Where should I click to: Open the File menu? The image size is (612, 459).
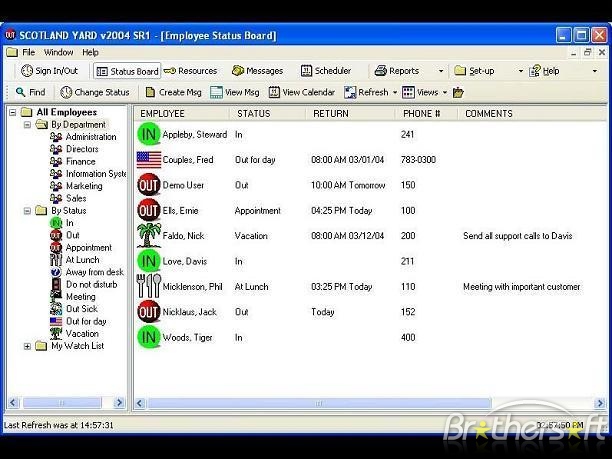click(x=28, y=52)
